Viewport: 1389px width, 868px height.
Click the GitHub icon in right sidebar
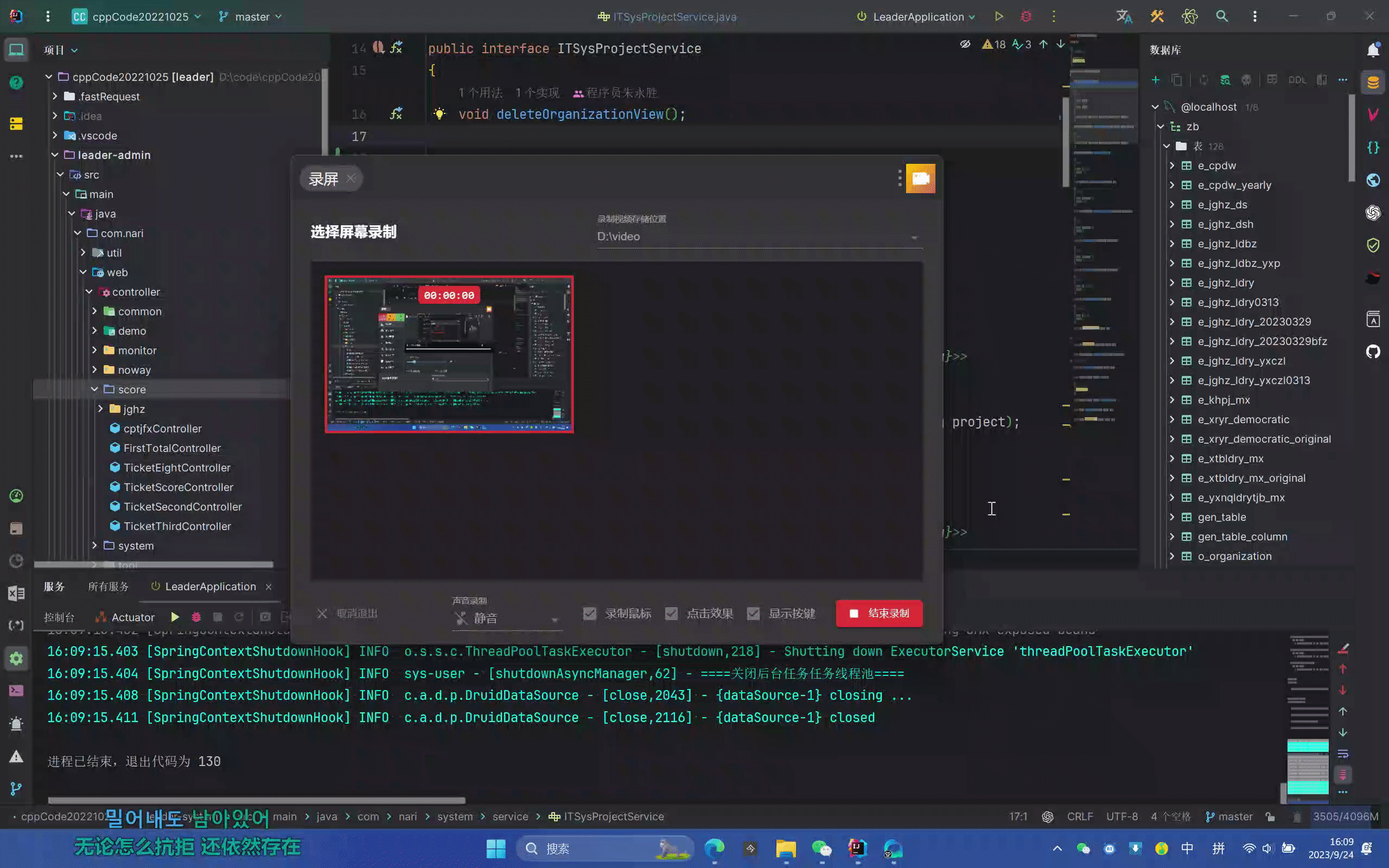click(1373, 352)
